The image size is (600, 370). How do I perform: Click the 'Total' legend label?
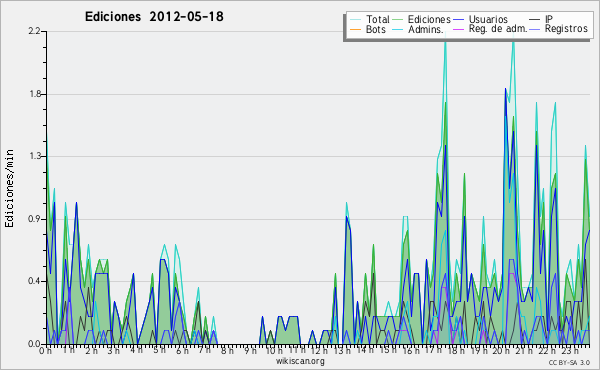click(378, 19)
